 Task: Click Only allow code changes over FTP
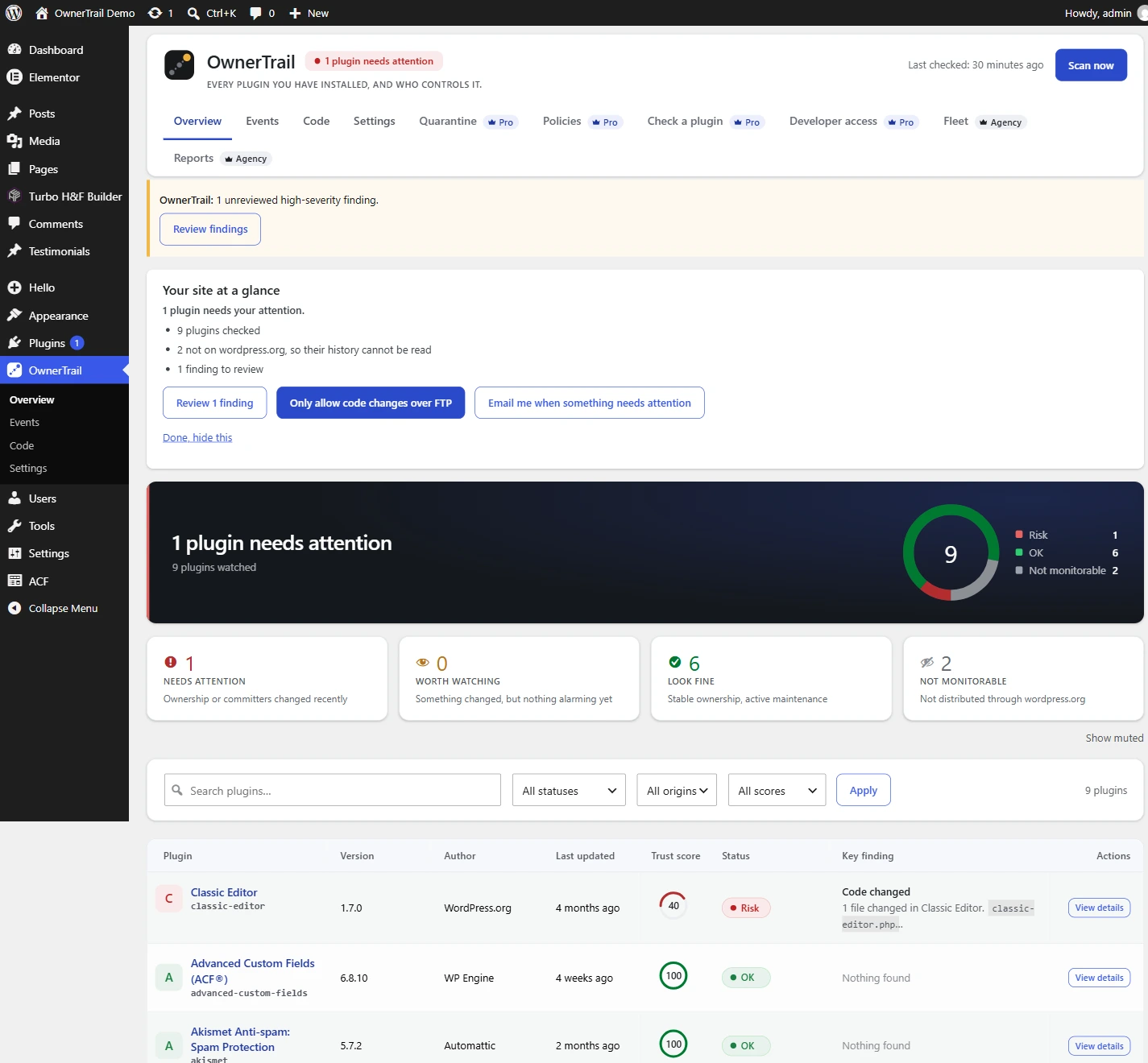click(371, 403)
